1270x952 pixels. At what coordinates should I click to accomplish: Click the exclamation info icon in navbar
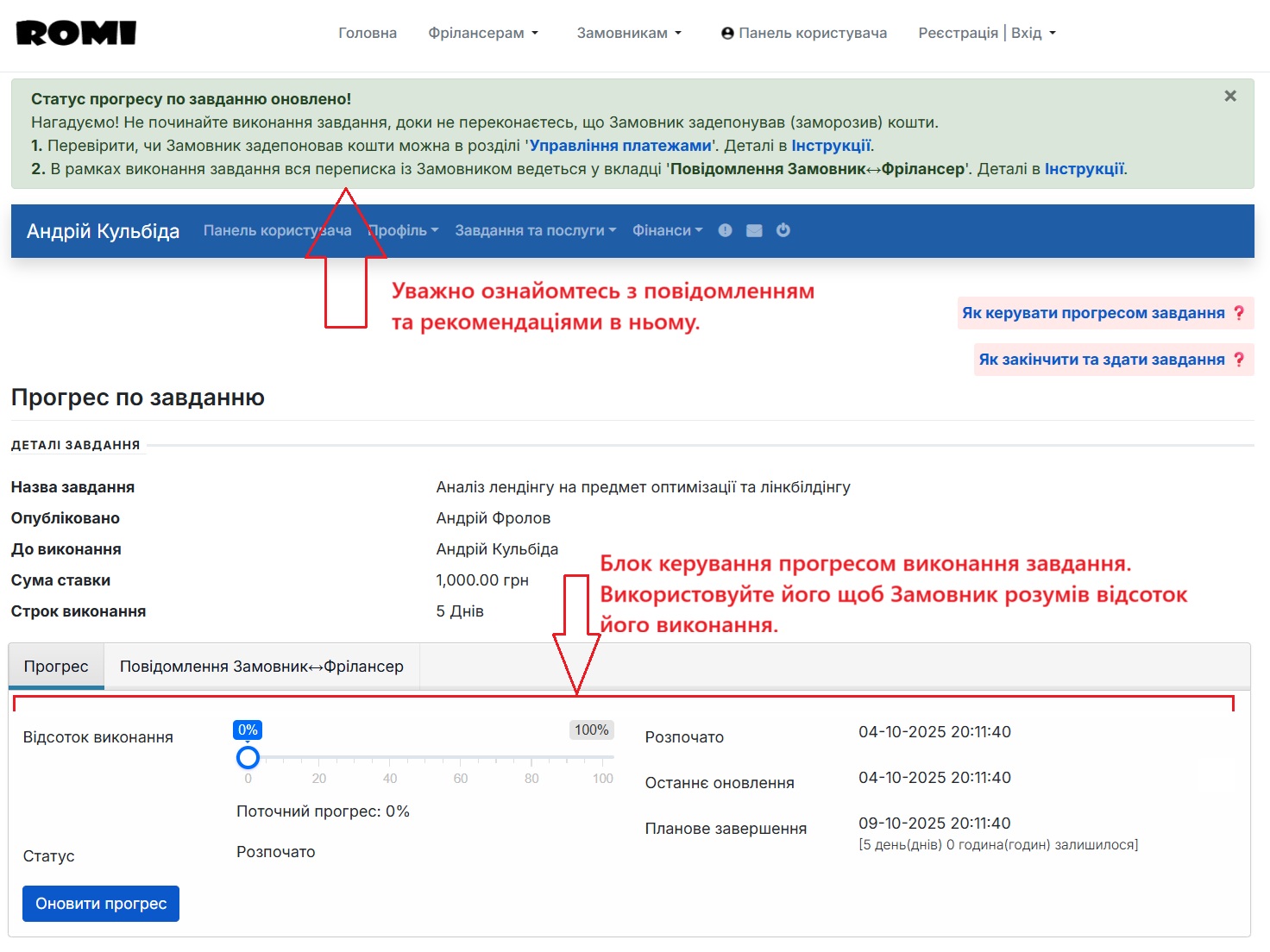[725, 230]
